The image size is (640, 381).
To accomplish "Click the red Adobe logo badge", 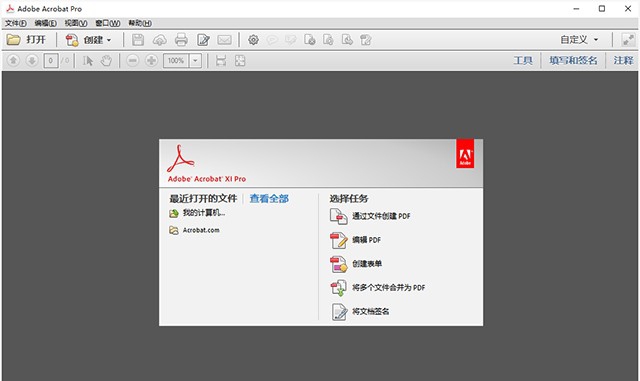I will click(x=465, y=153).
